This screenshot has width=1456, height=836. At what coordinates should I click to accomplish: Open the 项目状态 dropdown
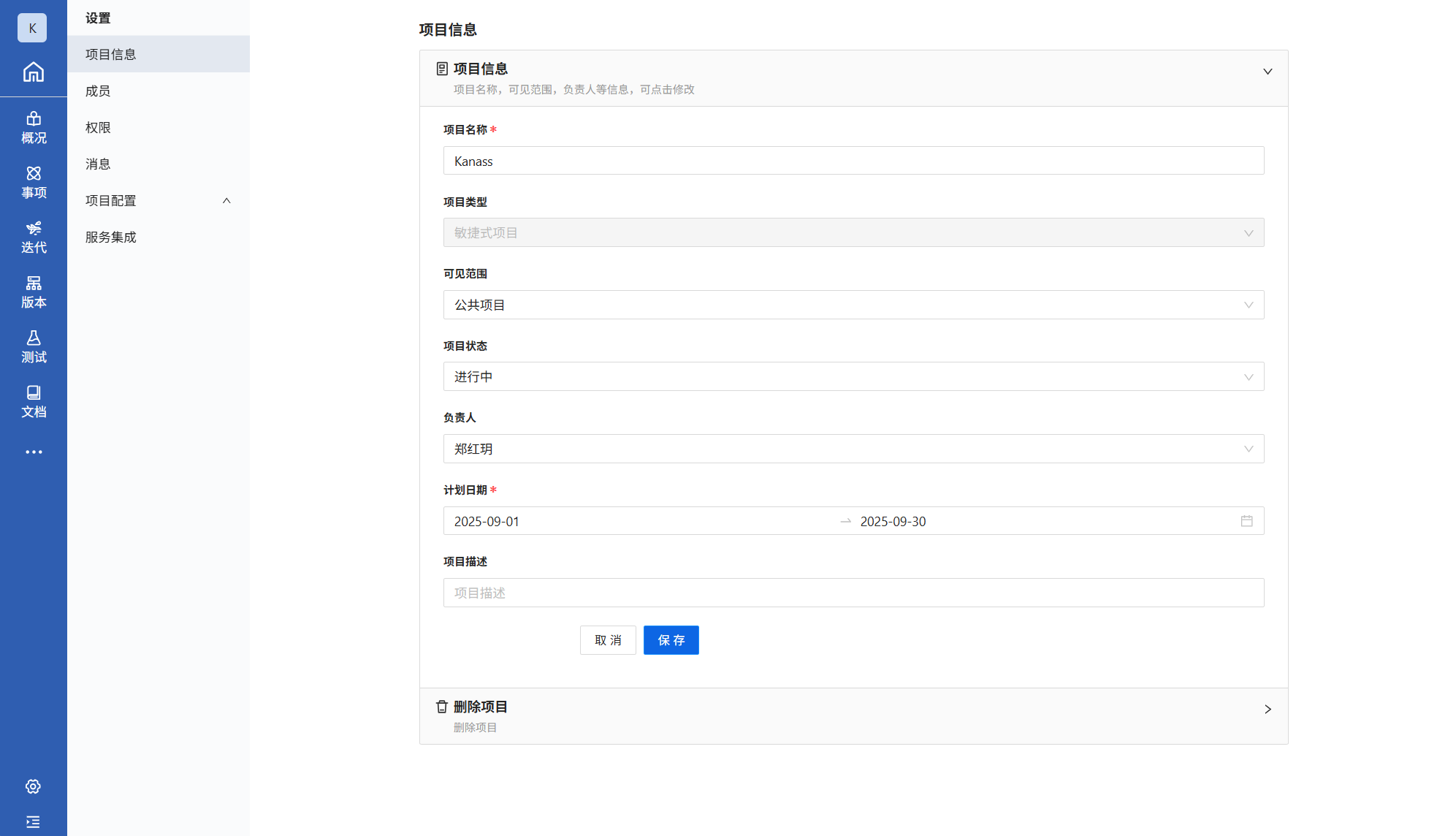point(853,377)
